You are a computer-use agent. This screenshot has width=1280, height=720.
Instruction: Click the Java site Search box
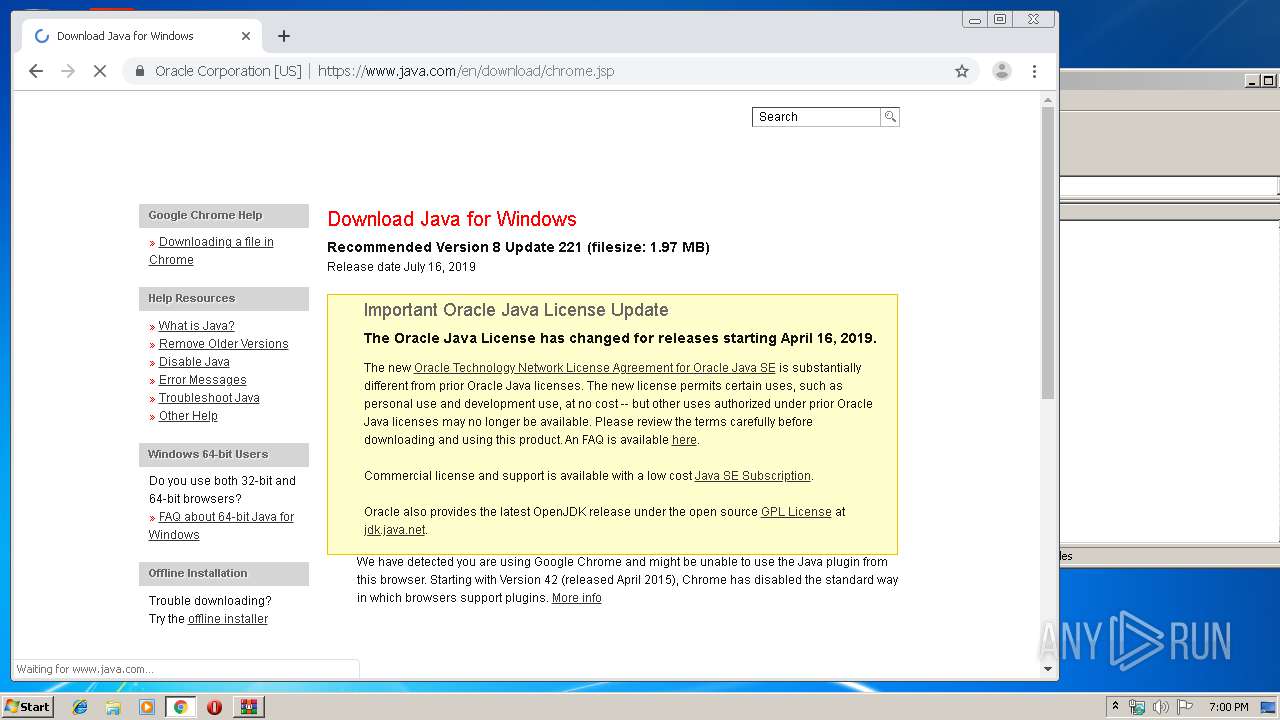pos(816,117)
